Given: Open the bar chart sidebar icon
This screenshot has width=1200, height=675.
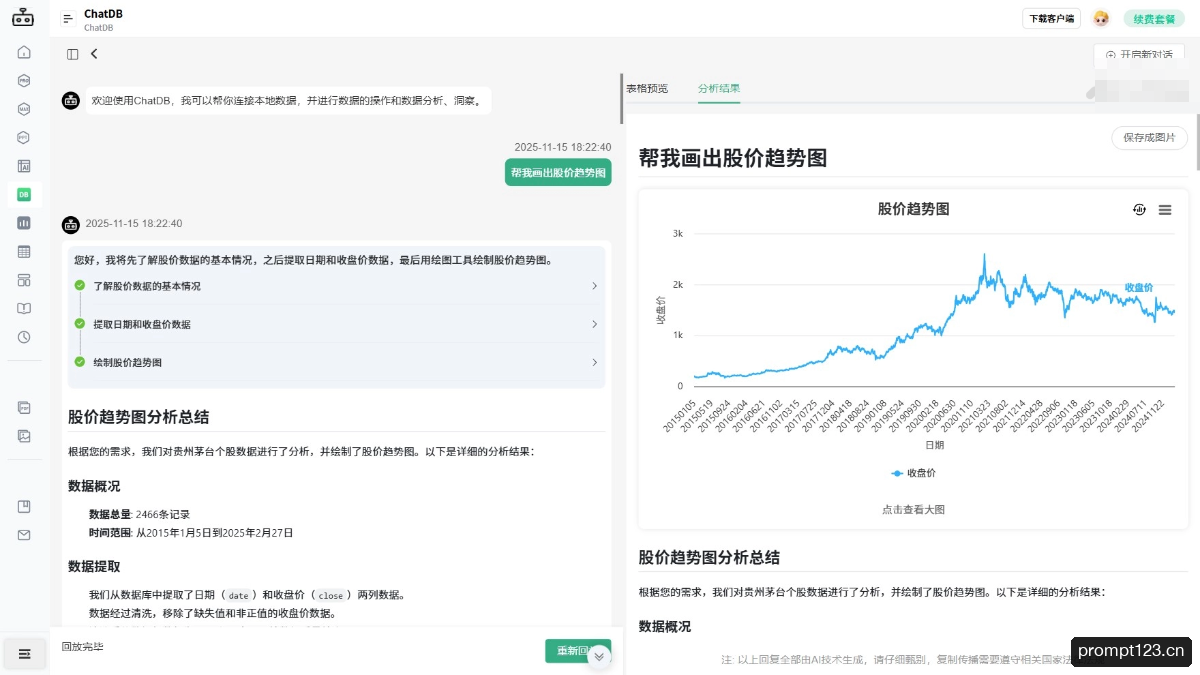Looking at the screenshot, I should 24,223.
